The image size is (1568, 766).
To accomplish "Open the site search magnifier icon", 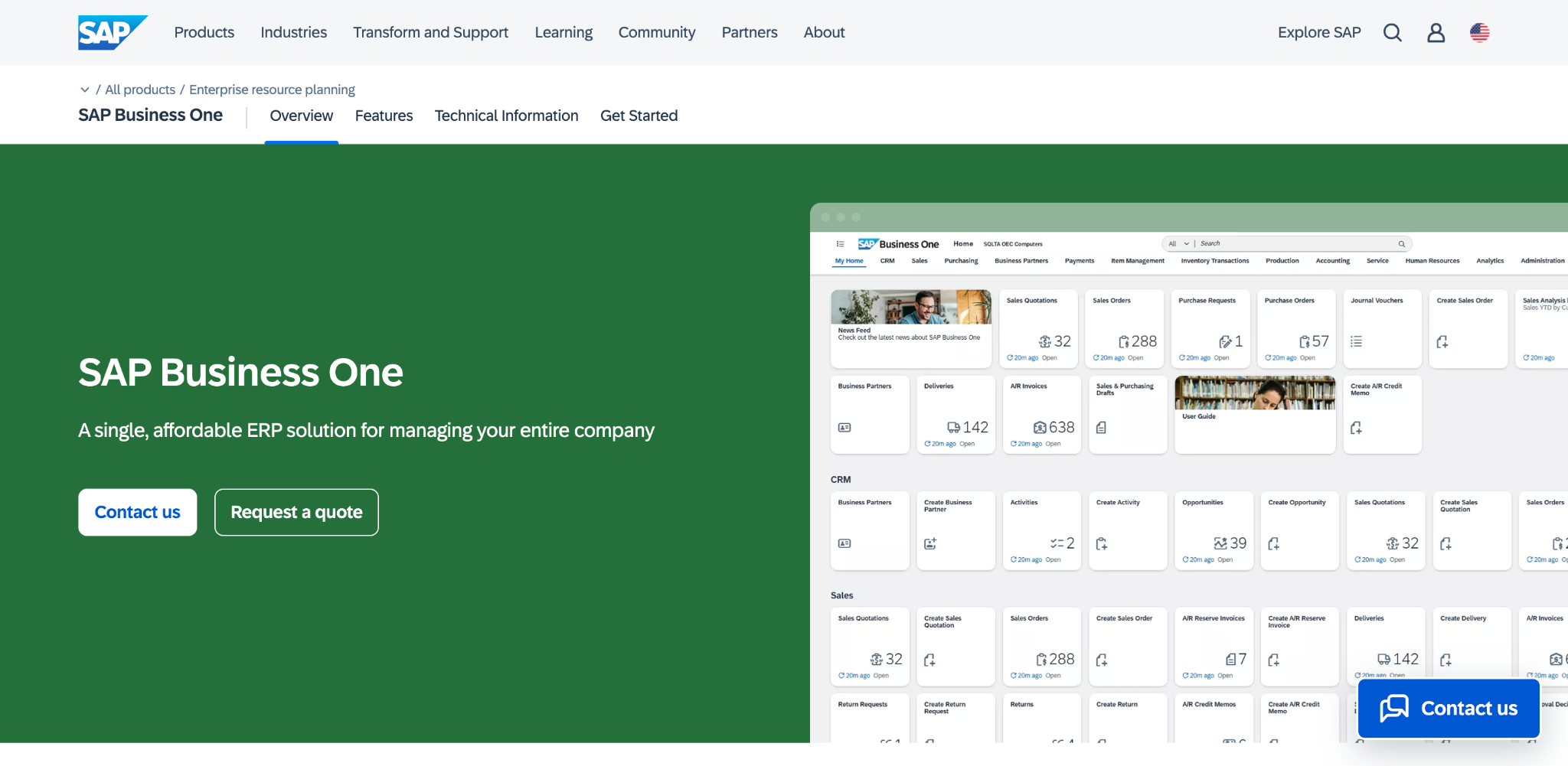I will point(1393,32).
